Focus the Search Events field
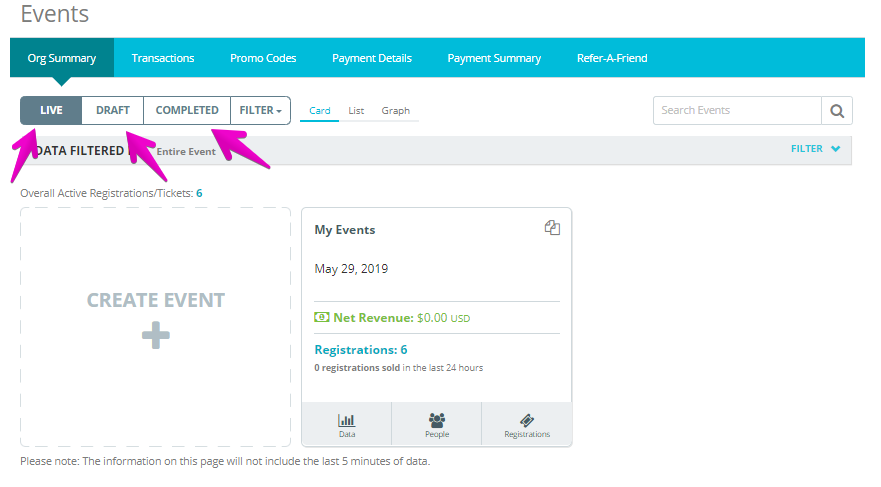 (x=737, y=111)
